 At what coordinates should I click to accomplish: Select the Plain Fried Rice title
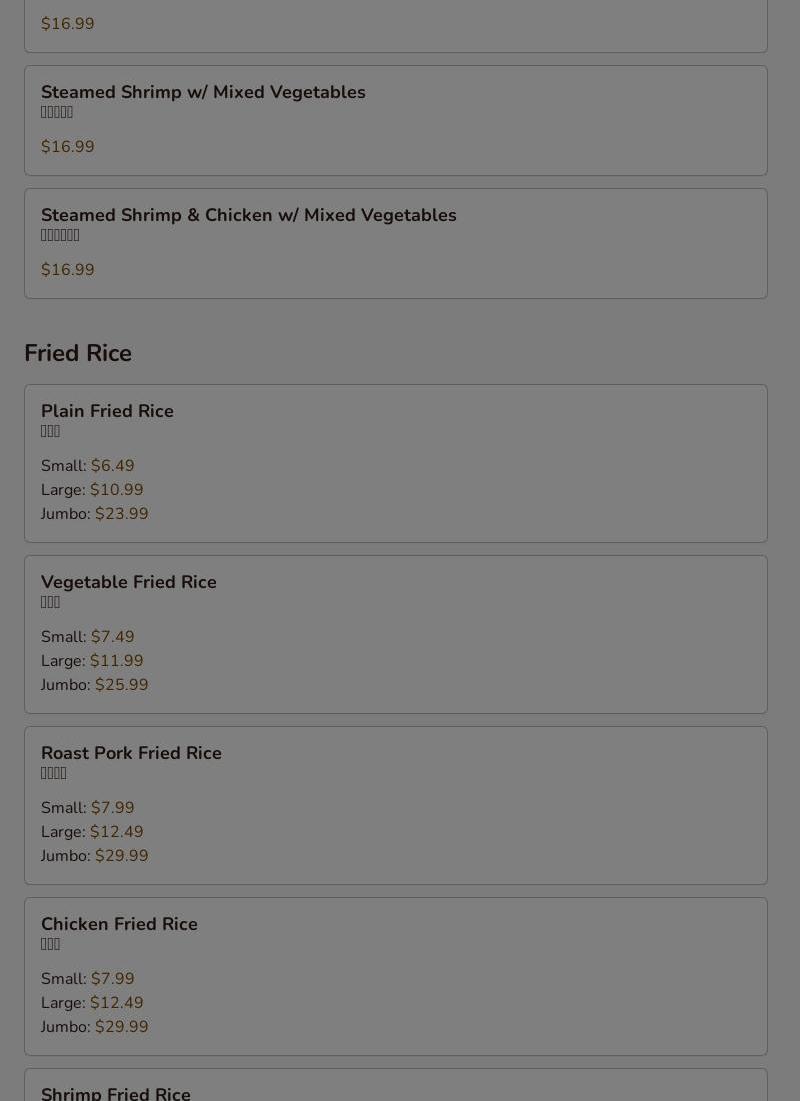[107, 412]
